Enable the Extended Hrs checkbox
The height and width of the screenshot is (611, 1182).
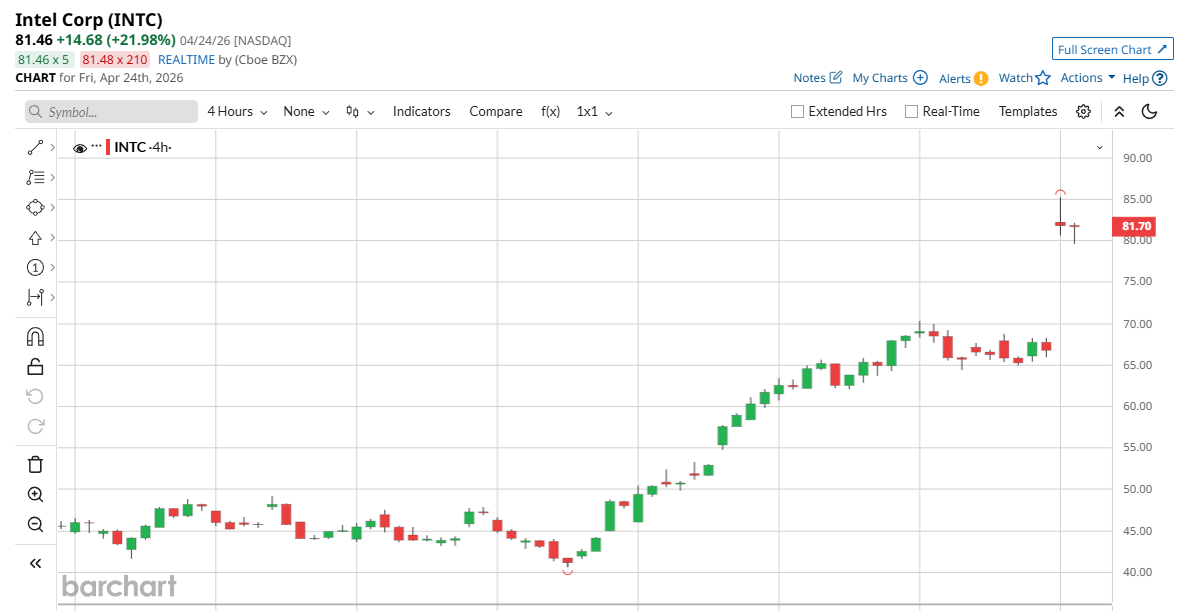tap(797, 112)
